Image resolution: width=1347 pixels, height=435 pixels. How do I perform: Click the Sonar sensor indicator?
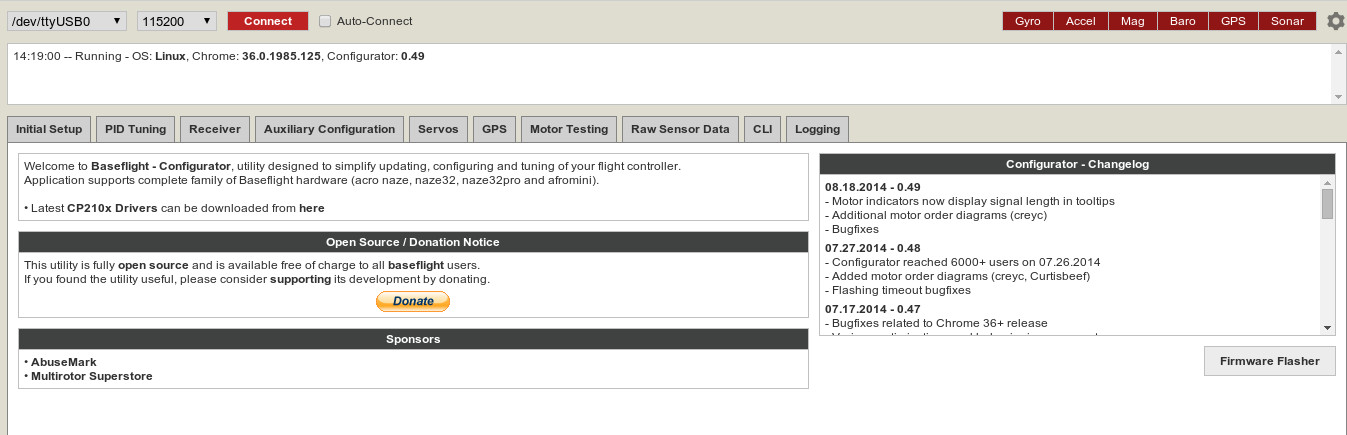pos(1287,21)
